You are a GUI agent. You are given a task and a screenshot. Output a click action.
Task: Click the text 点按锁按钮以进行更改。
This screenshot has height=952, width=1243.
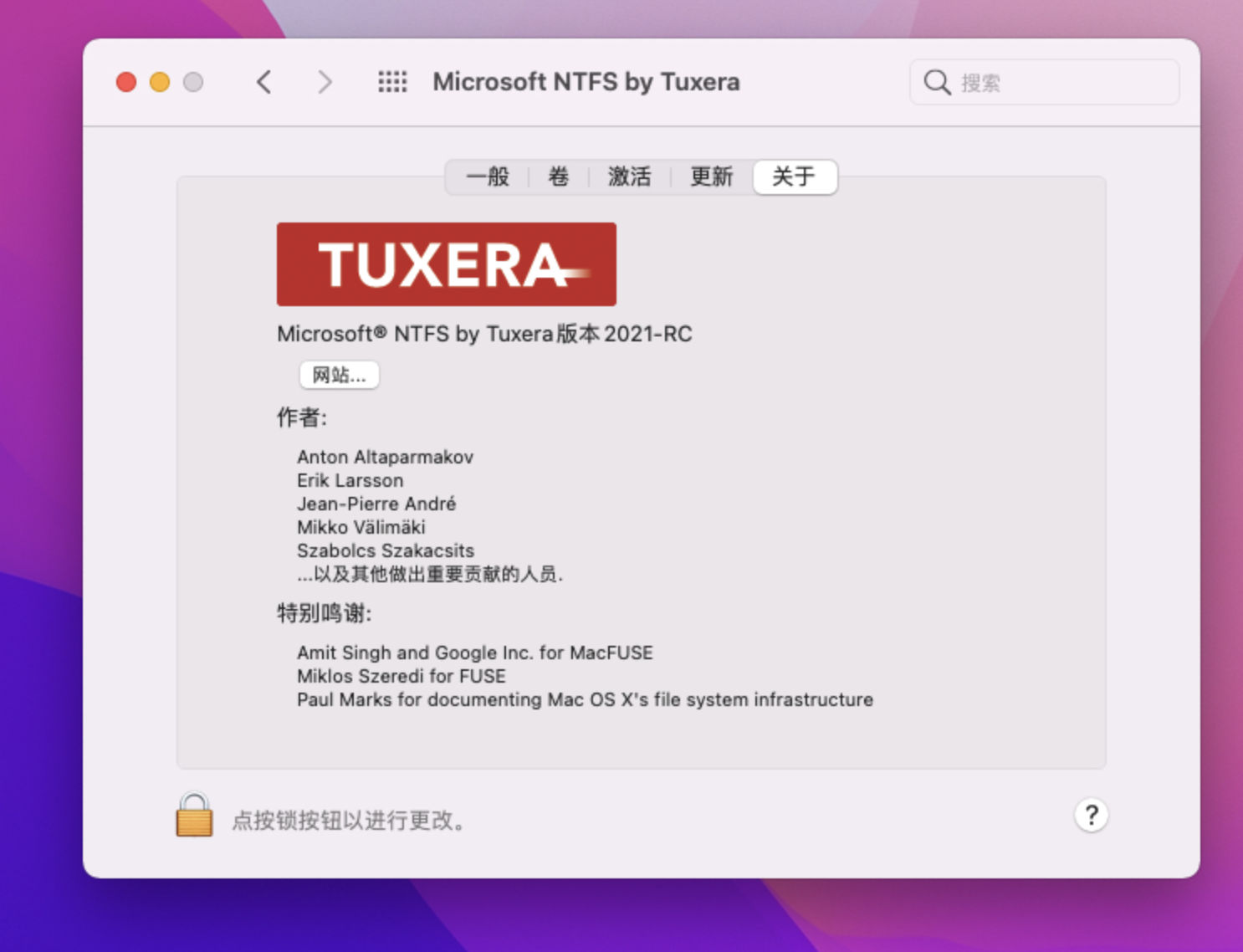[x=348, y=820]
